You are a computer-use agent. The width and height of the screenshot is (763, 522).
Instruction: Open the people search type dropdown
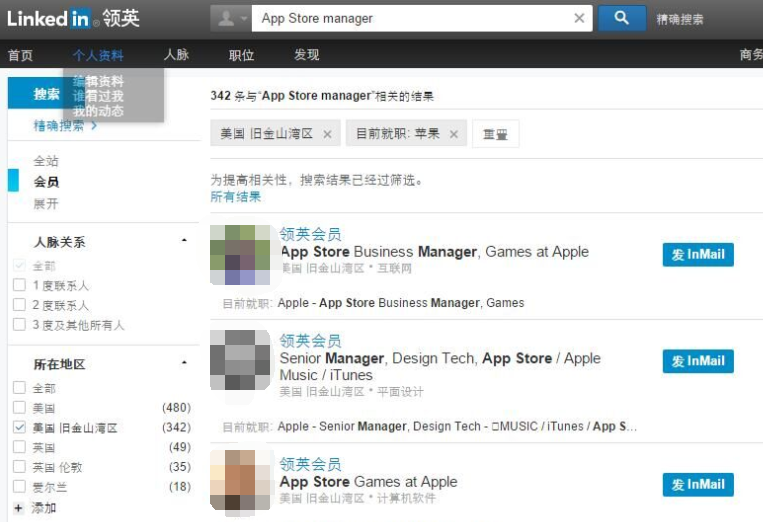pos(230,18)
